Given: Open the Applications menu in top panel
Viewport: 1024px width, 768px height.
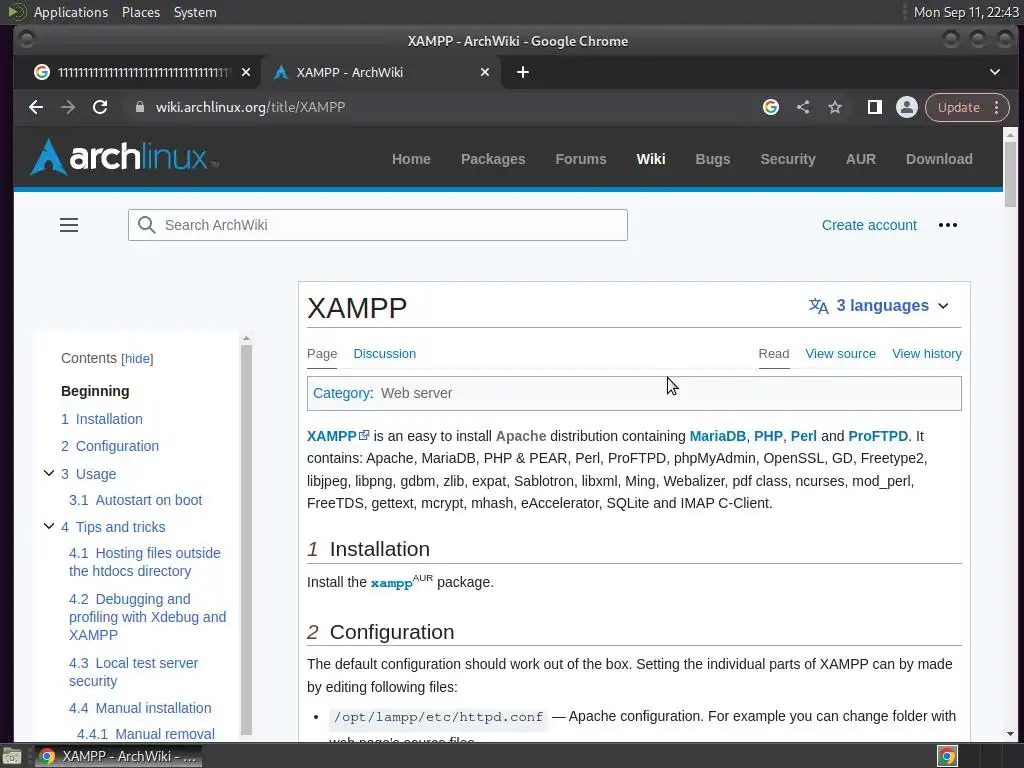Looking at the screenshot, I should click(x=71, y=12).
